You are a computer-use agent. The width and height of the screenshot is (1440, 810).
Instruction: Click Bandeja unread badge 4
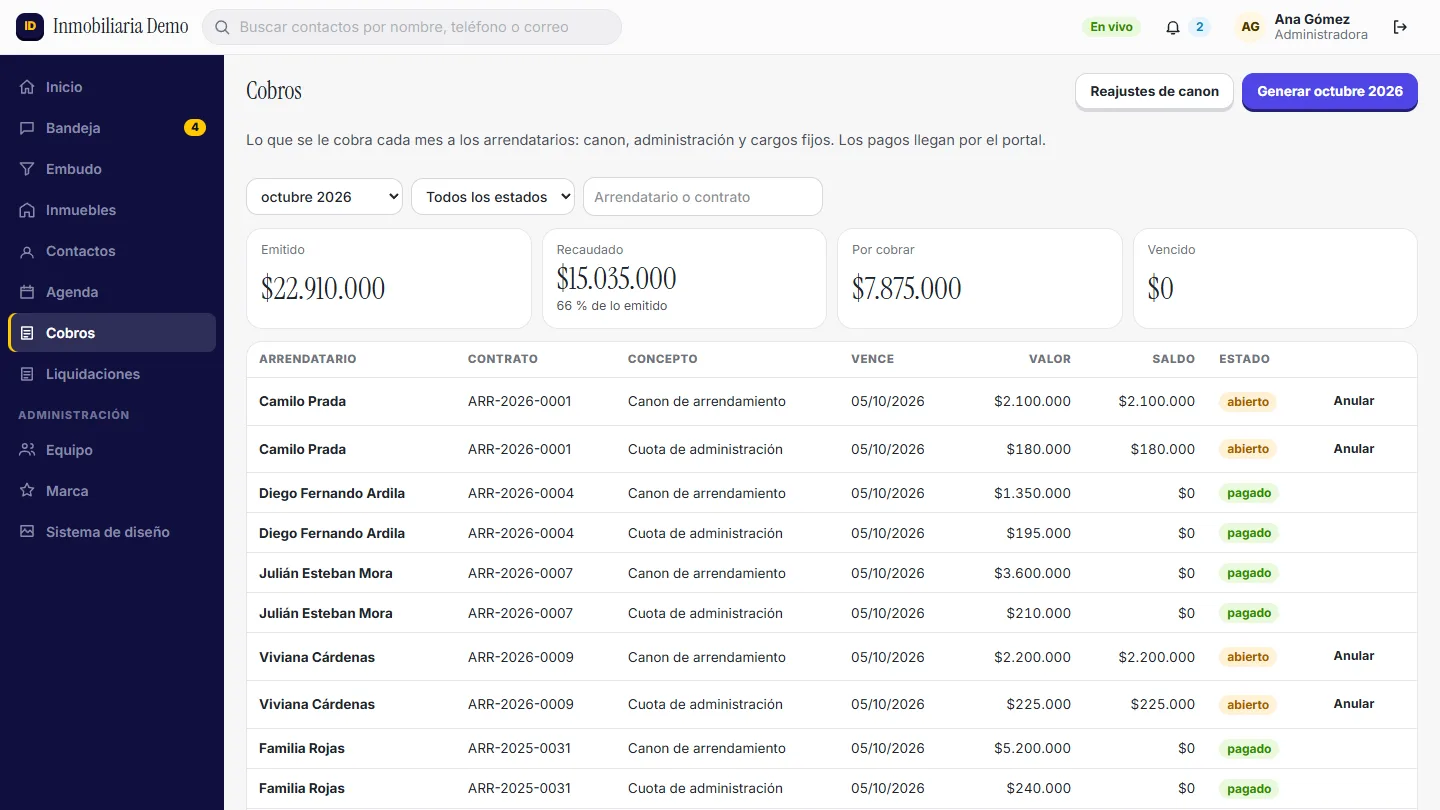click(x=195, y=128)
